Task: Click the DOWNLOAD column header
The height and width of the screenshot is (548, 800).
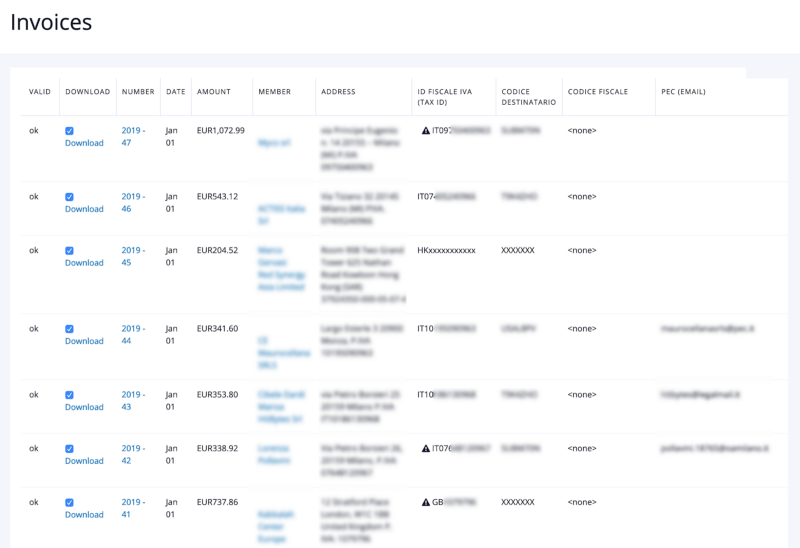Action: (88, 92)
